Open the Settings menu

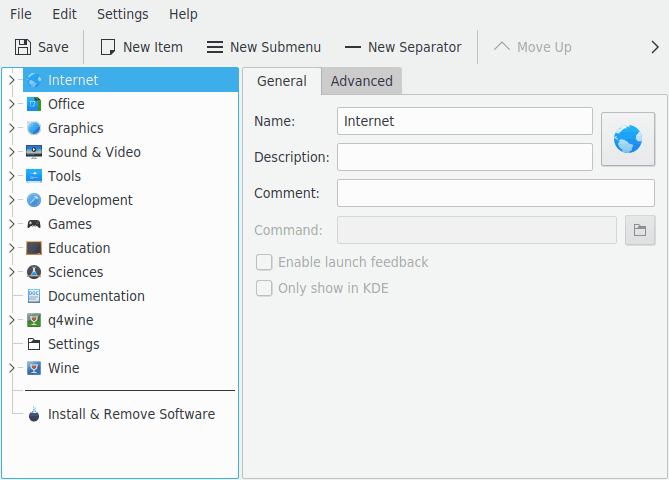pyautogui.click(x=122, y=14)
